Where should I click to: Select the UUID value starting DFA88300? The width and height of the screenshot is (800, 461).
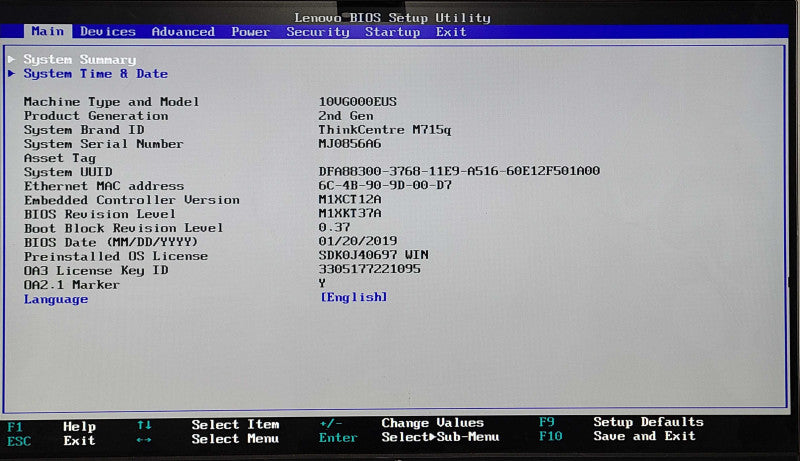[459, 171]
